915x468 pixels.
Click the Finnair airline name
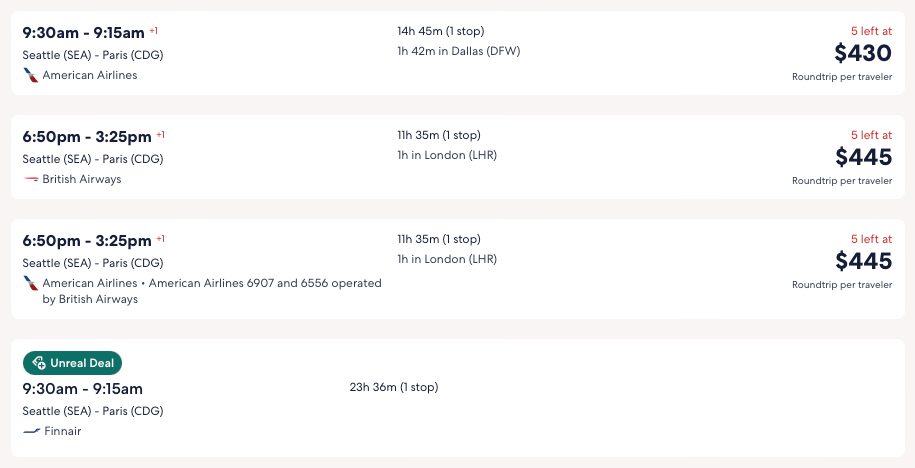[63, 431]
